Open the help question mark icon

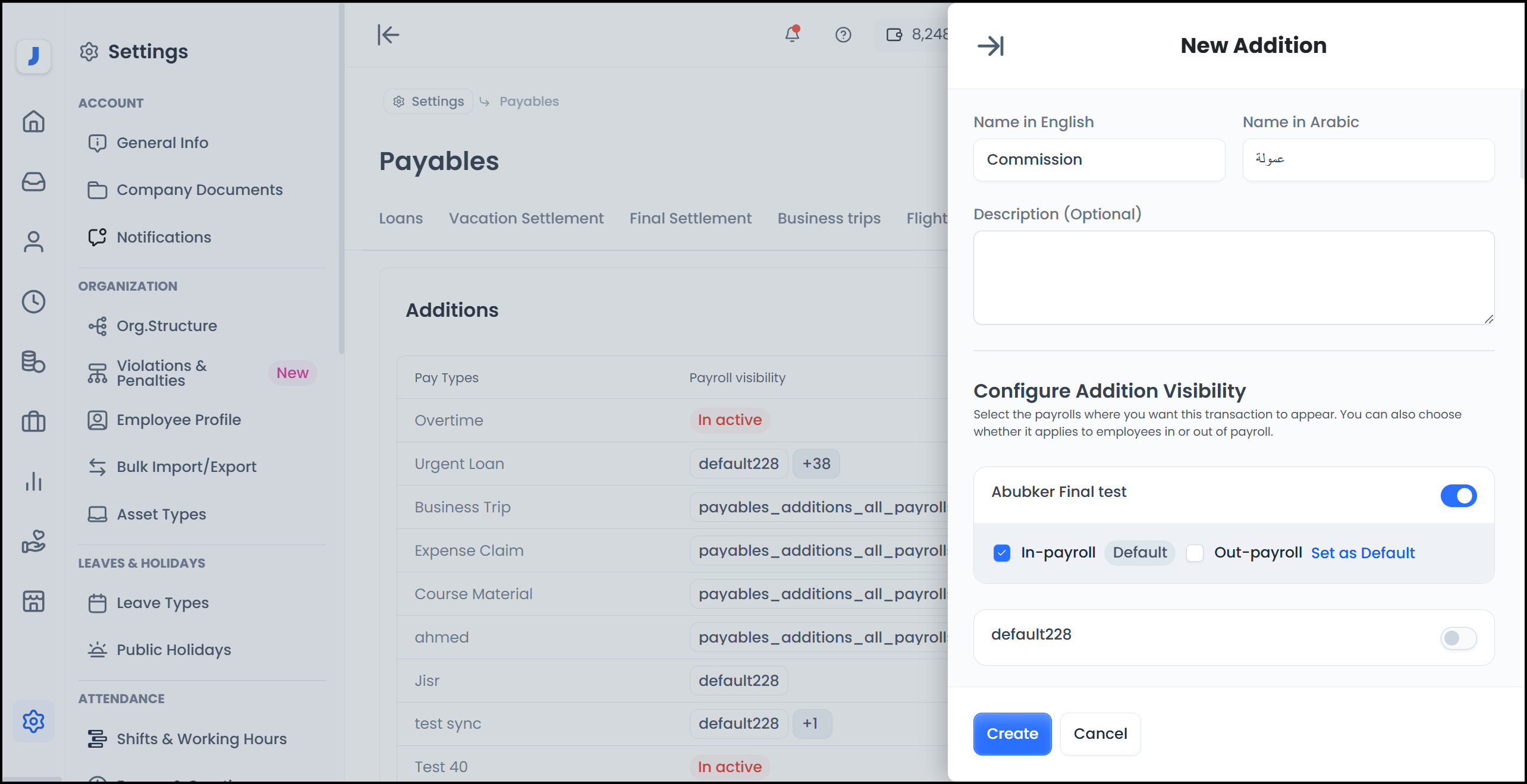tap(843, 34)
